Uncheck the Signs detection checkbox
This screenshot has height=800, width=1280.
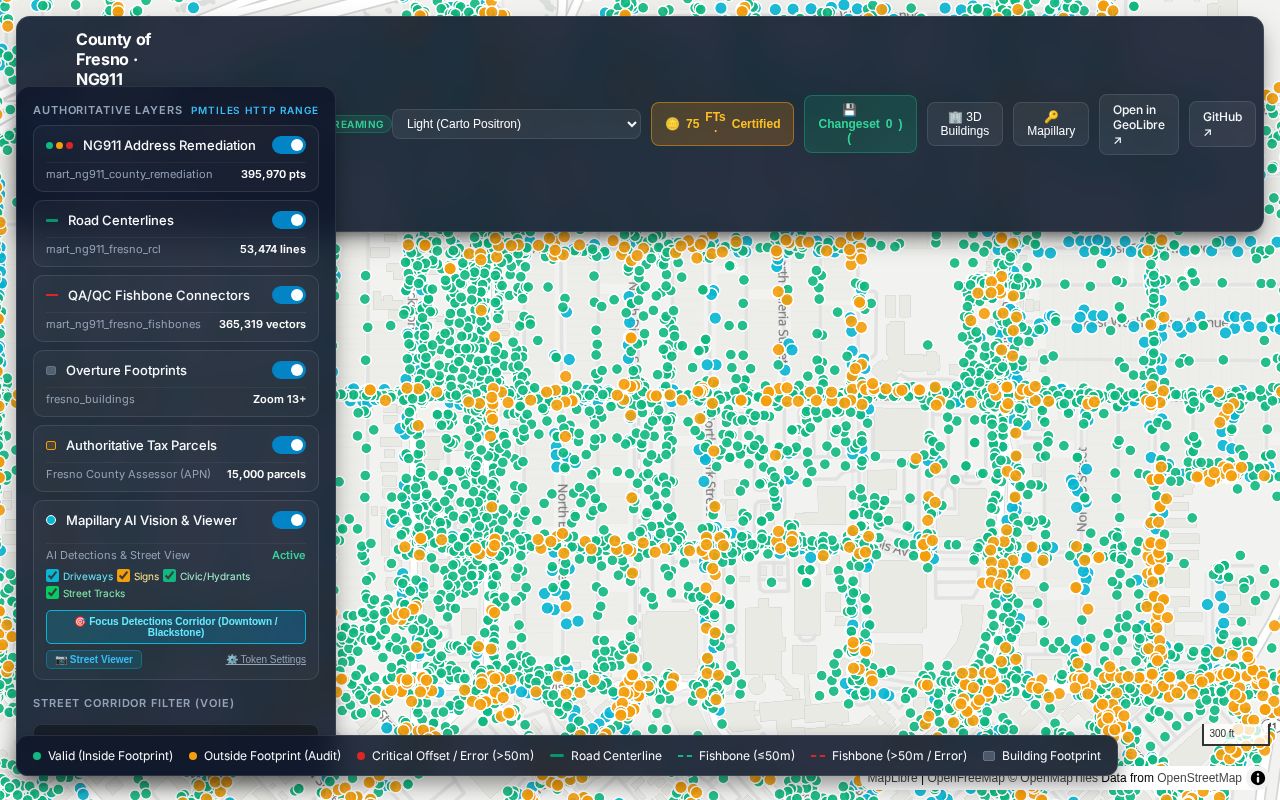click(124, 576)
